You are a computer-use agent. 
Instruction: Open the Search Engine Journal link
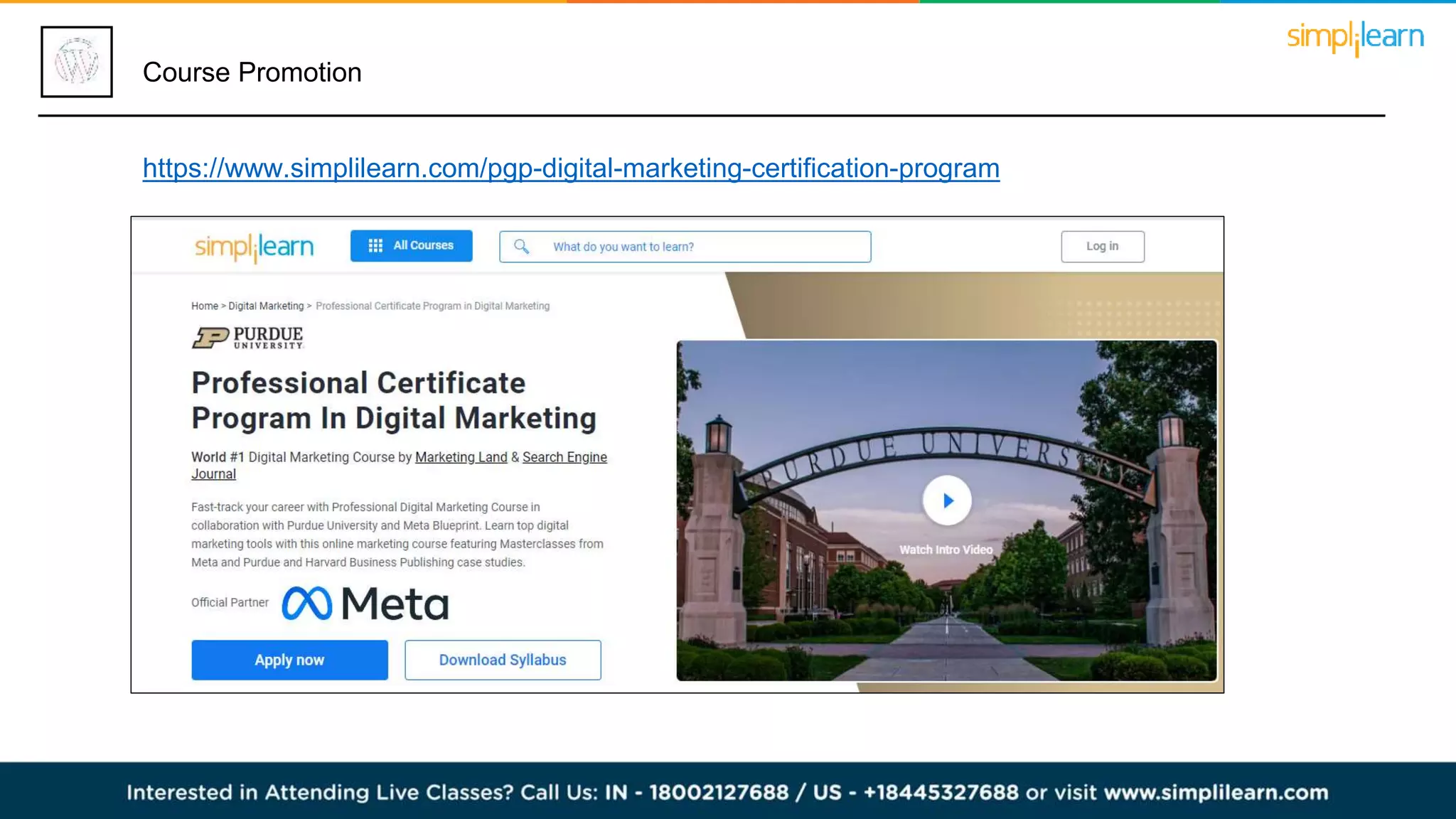coord(399,465)
